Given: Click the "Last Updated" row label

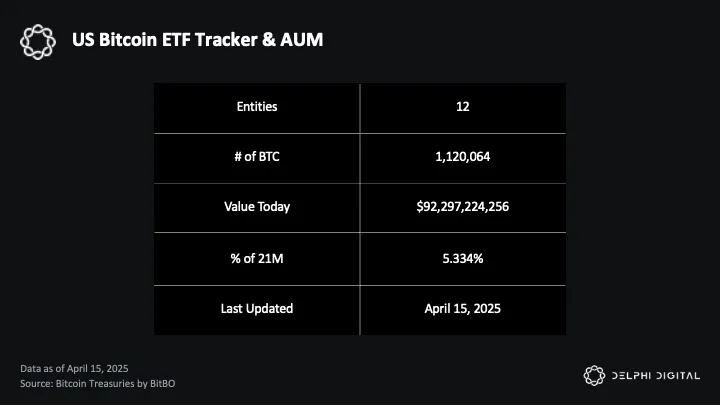Looking at the screenshot, I should (x=257, y=308).
